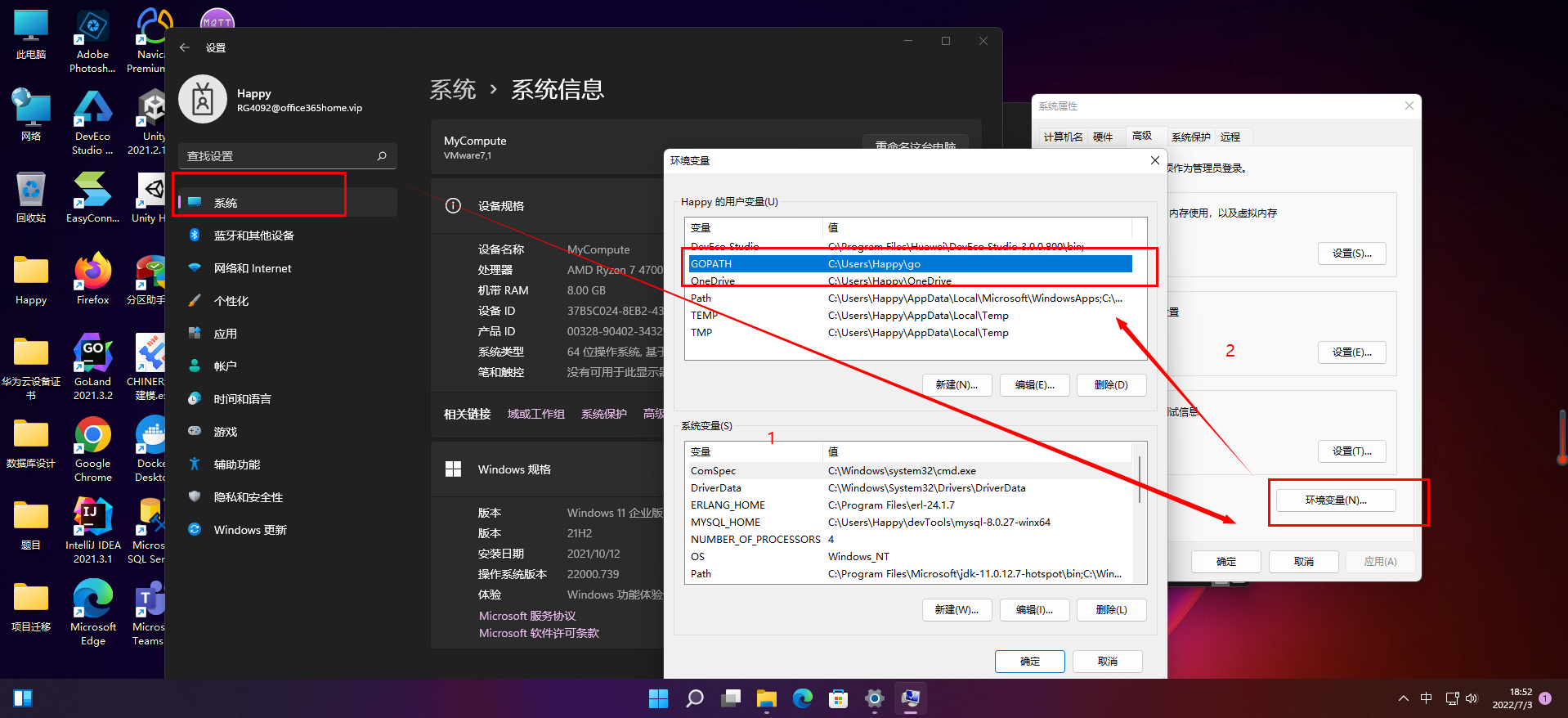Open 网络和 Internet settings category
Screen dimensions: 1568x718
287,267
